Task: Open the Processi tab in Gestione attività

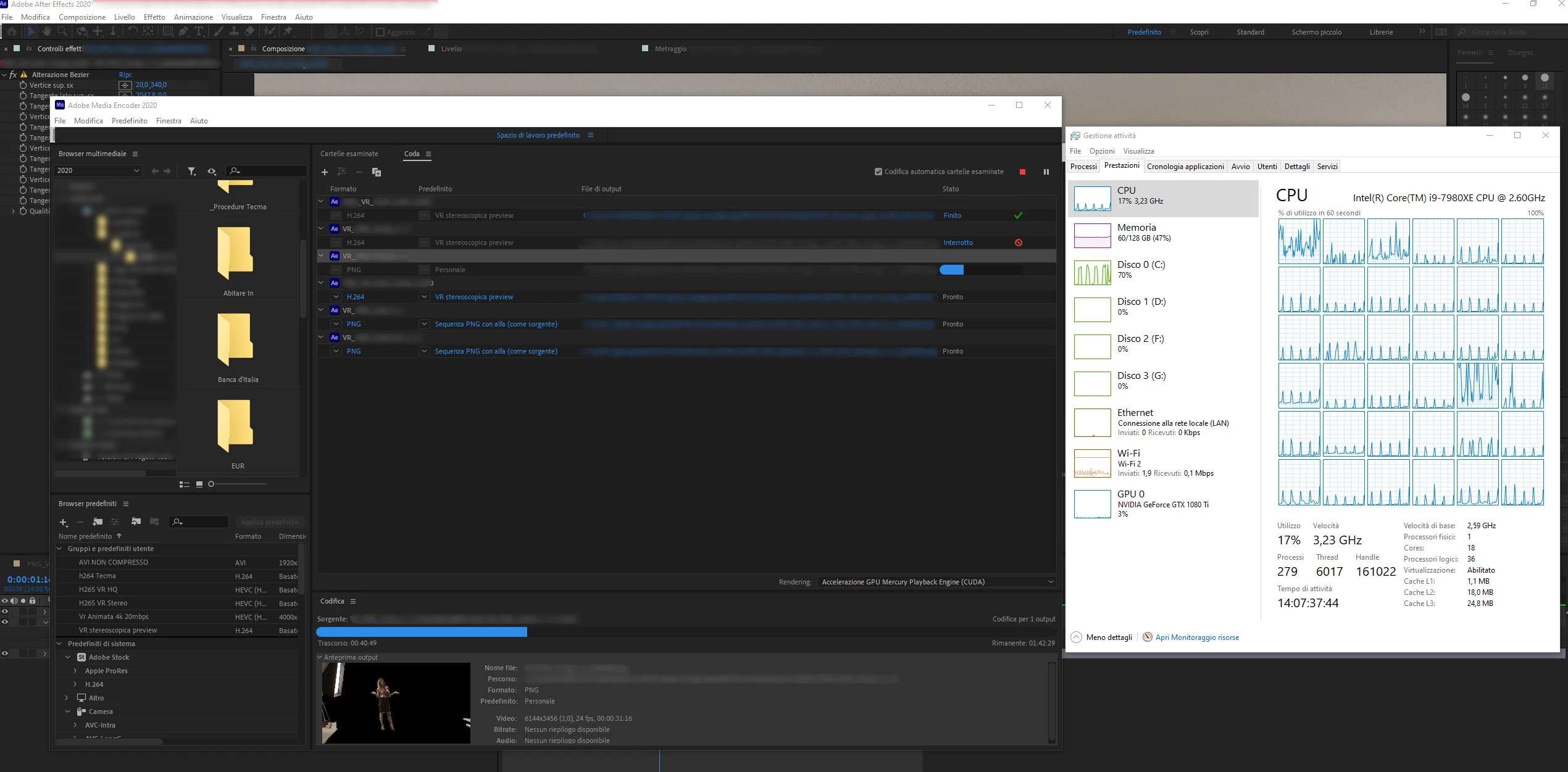Action: pos(1083,167)
